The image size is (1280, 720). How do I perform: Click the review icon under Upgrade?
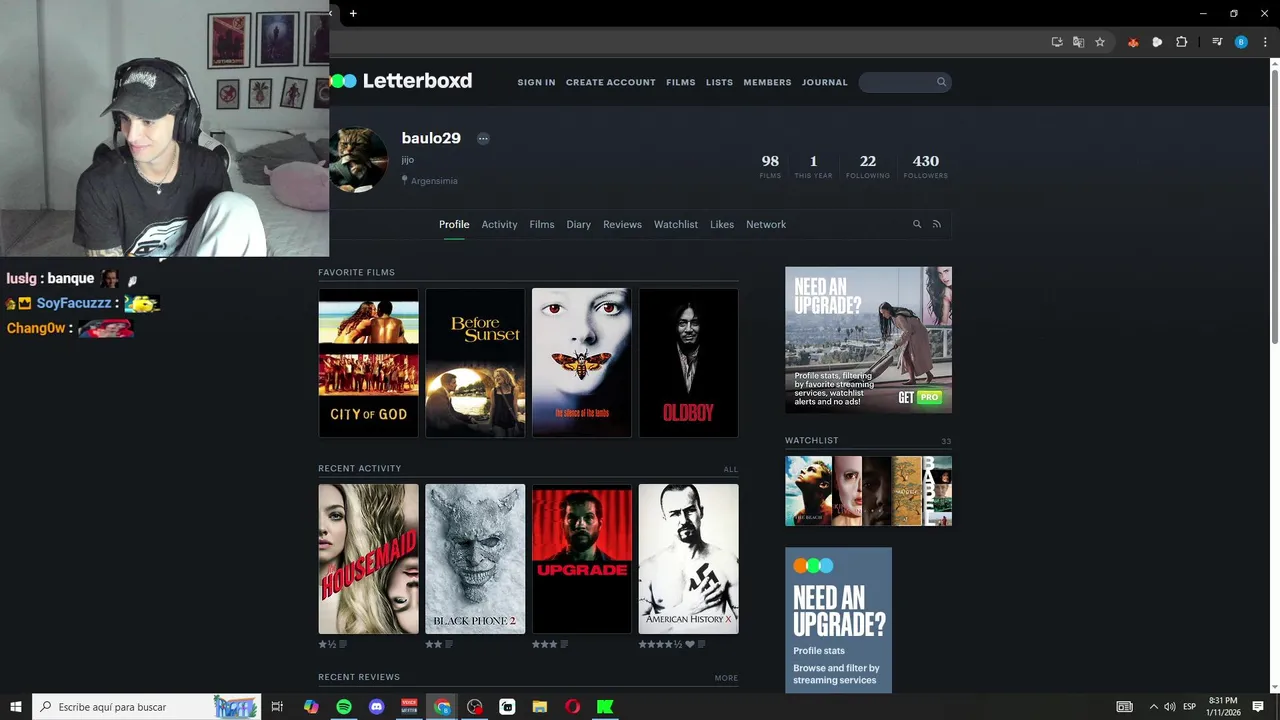[564, 644]
